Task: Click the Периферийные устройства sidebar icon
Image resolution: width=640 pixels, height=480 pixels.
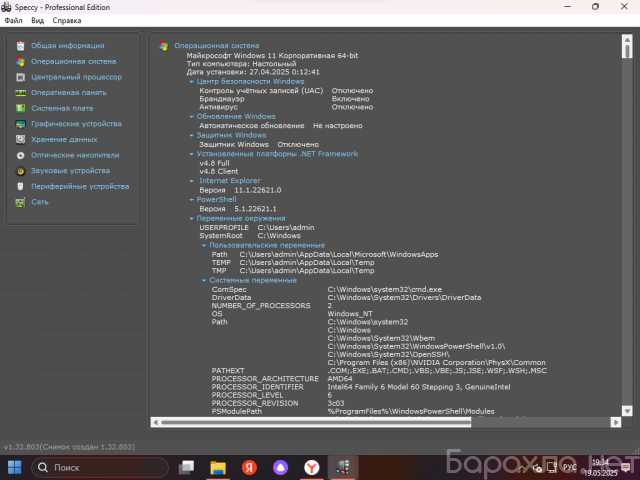Action: pos(20,187)
